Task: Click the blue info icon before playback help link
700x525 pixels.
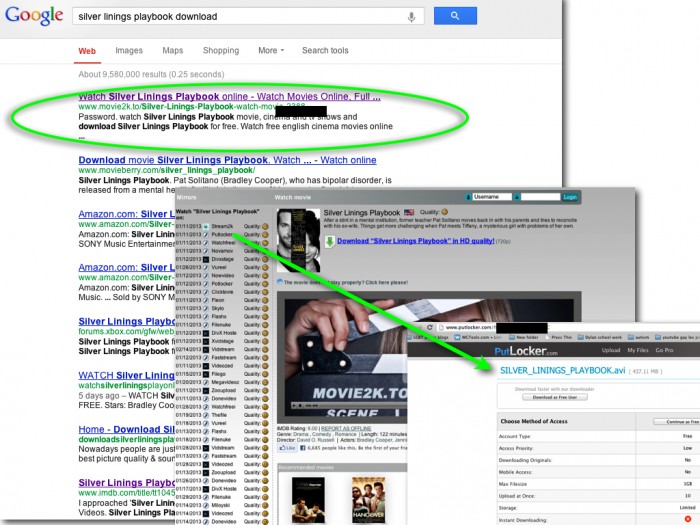Action: point(280,282)
